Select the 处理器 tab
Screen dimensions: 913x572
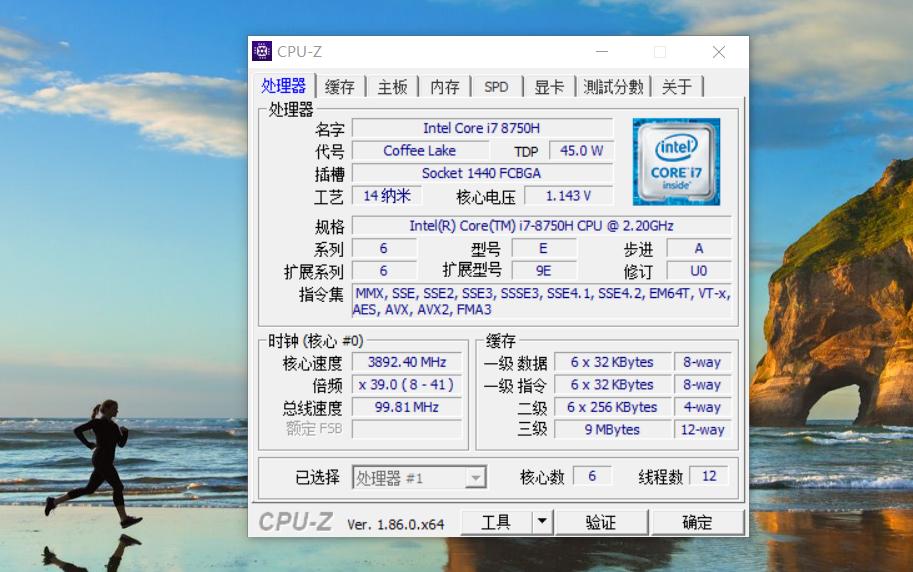(x=284, y=86)
